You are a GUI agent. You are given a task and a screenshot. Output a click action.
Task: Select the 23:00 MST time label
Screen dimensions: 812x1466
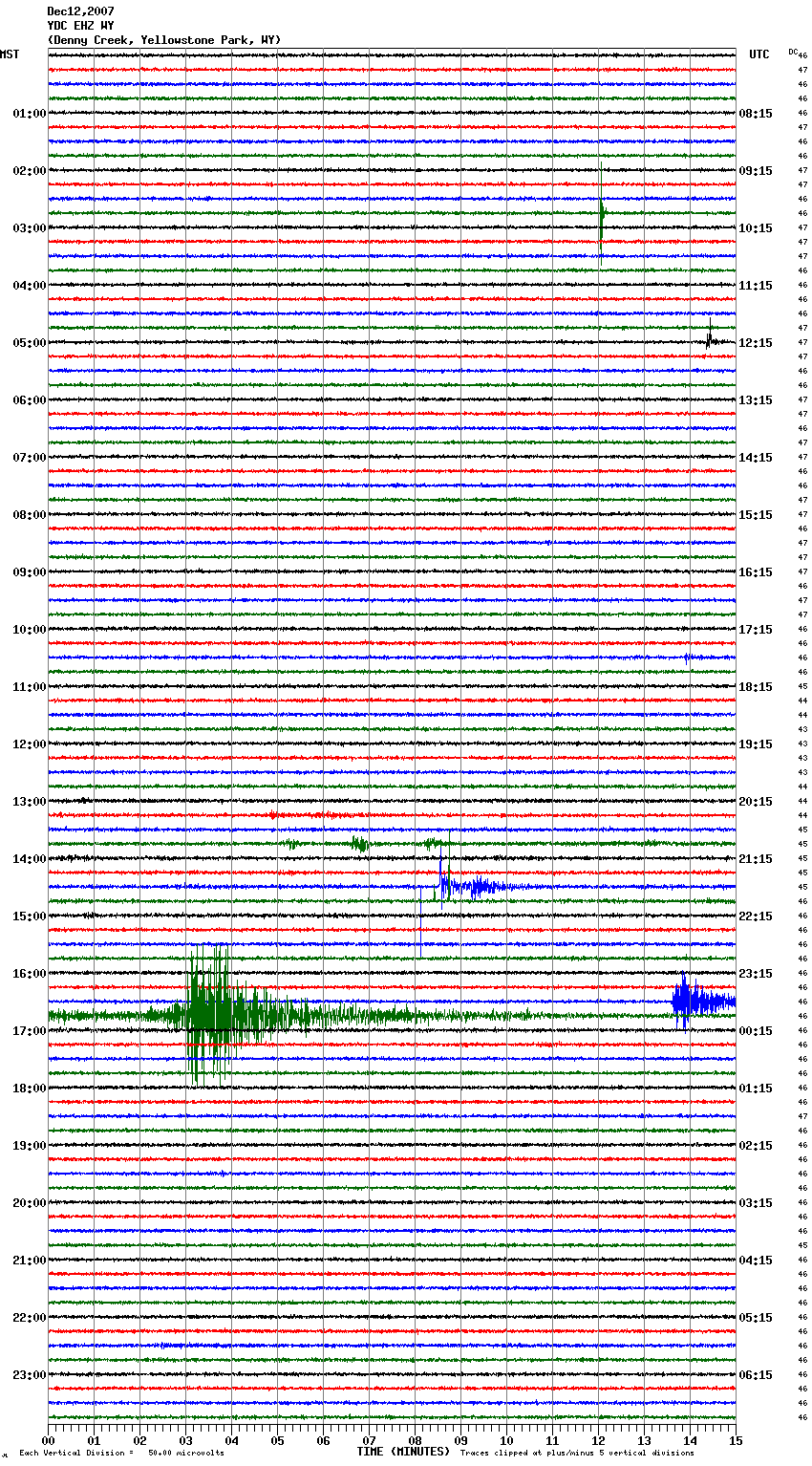(x=30, y=1375)
